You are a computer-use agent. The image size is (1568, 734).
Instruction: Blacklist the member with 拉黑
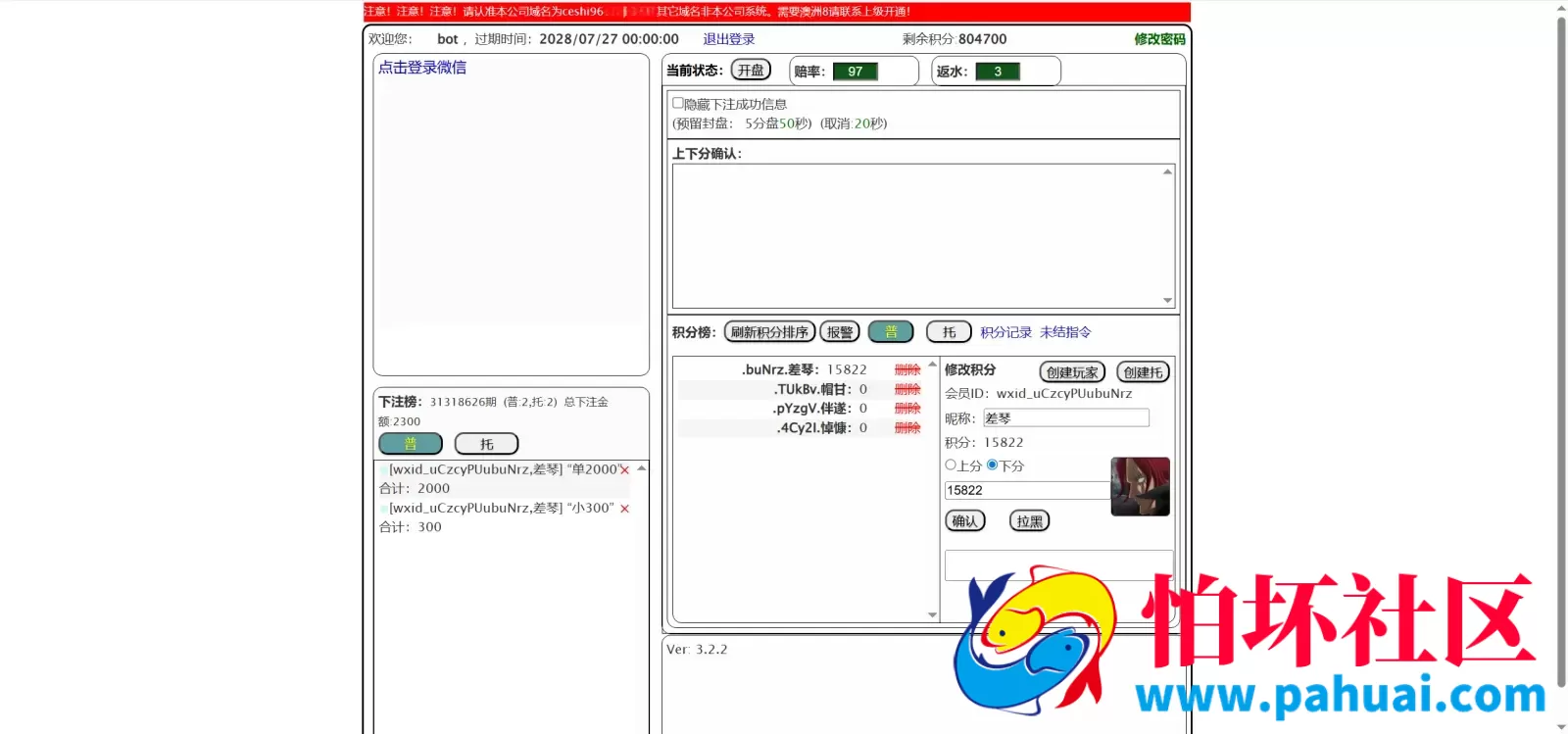click(x=1030, y=521)
